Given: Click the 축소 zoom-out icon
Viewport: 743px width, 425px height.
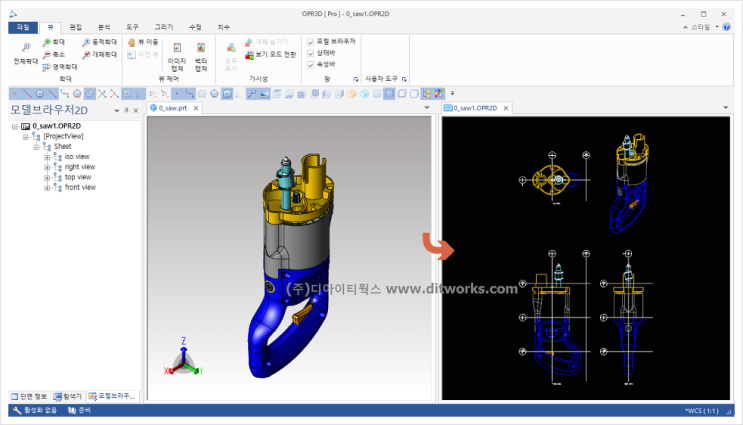Looking at the screenshot, I should (46, 55).
